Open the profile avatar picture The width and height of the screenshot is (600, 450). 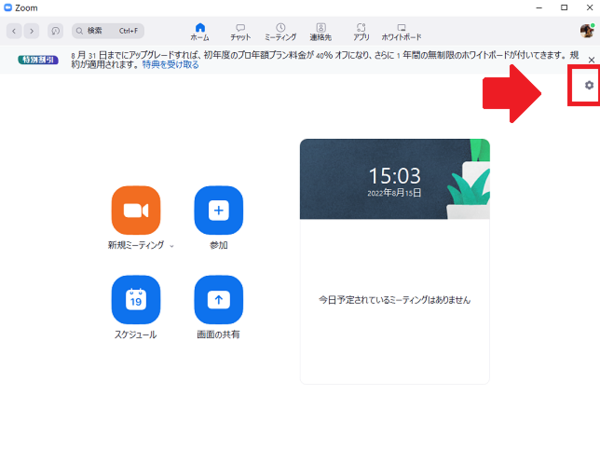tap(587, 31)
